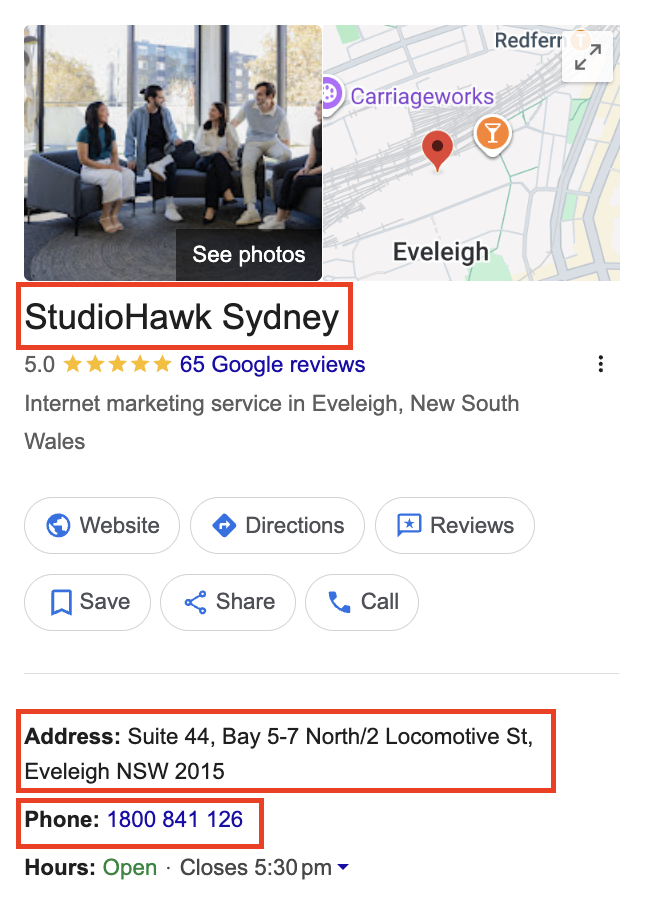Click the Eveleigh label on the map
This screenshot has width=656, height=900.
(x=441, y=253)
